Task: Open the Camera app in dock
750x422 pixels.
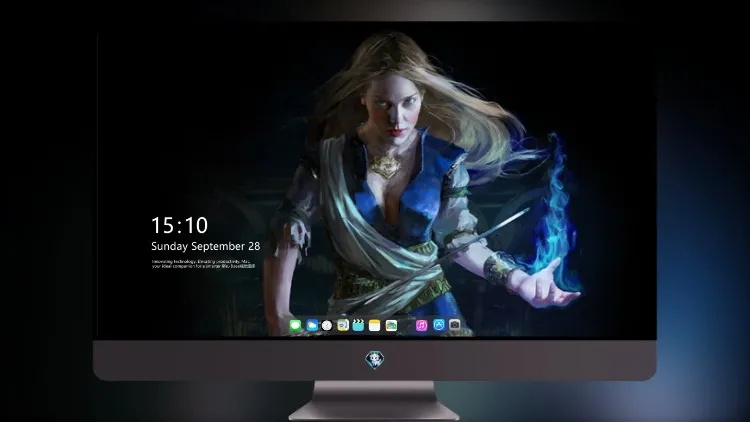Action: (x=455, y=325)
